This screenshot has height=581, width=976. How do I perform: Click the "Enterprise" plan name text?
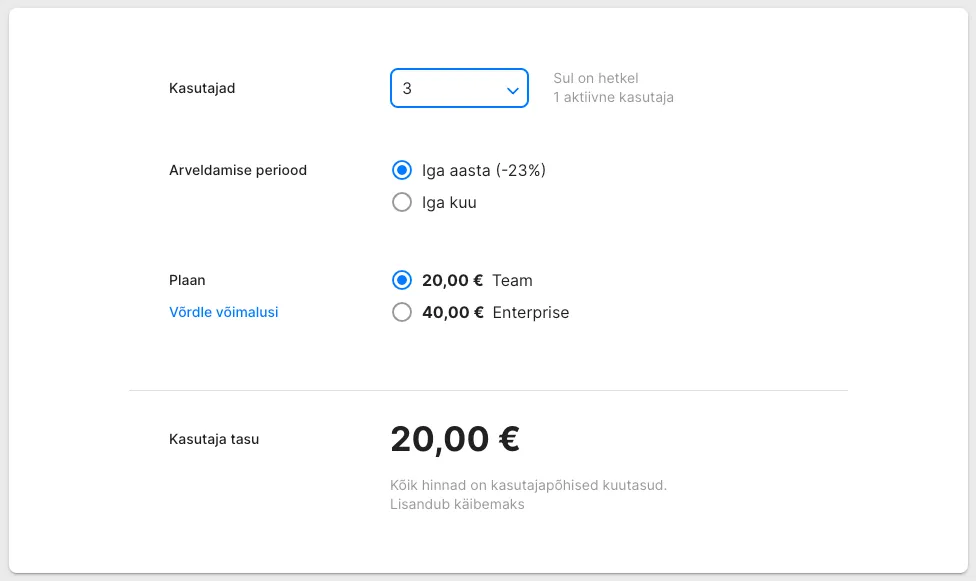[x=531, y=312]
